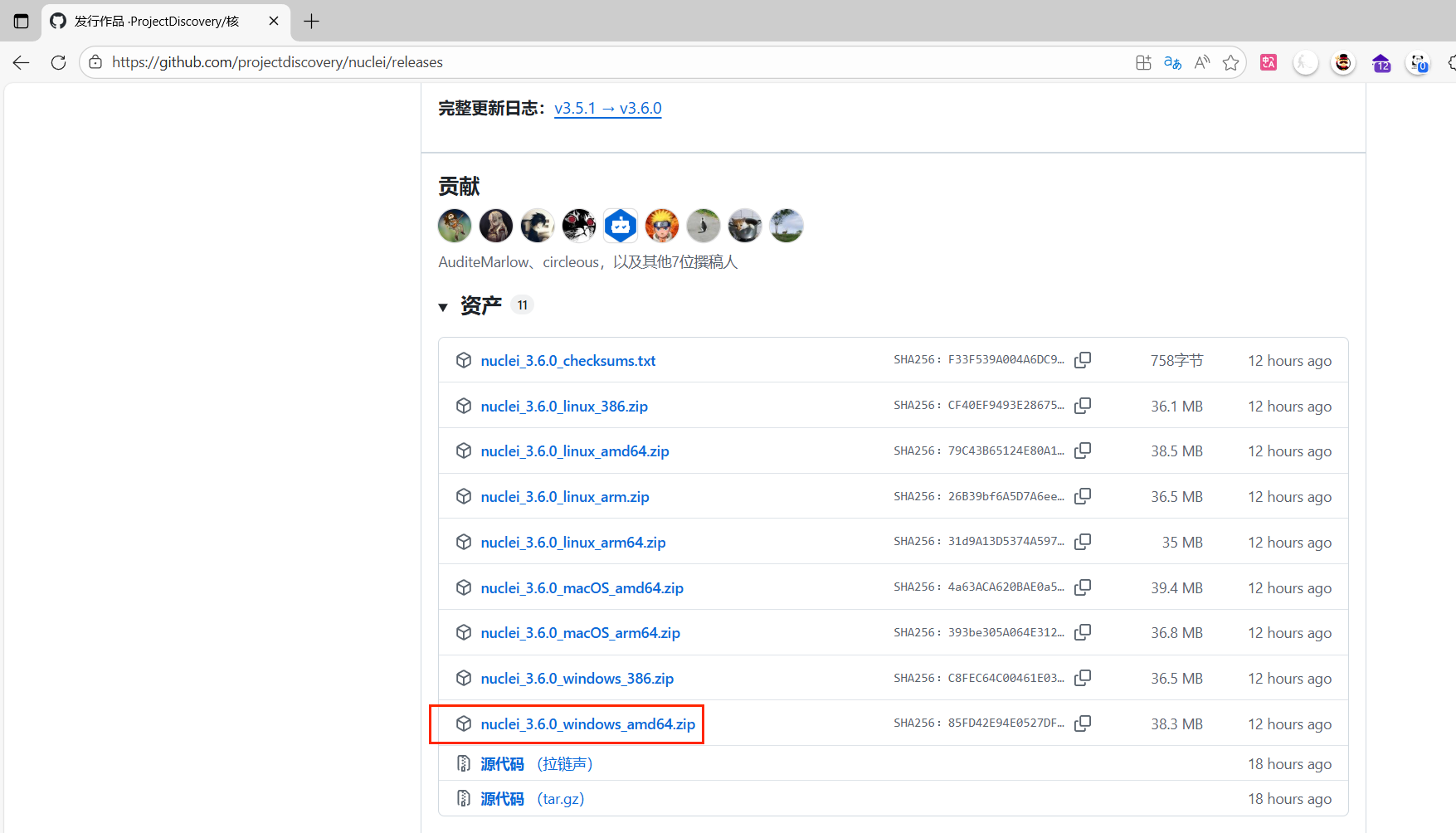The height and width of the screenshot is (833, 1456).
Task: Download nuclei_3.6.0_macOS_amd64.zip
Action: 582,588
